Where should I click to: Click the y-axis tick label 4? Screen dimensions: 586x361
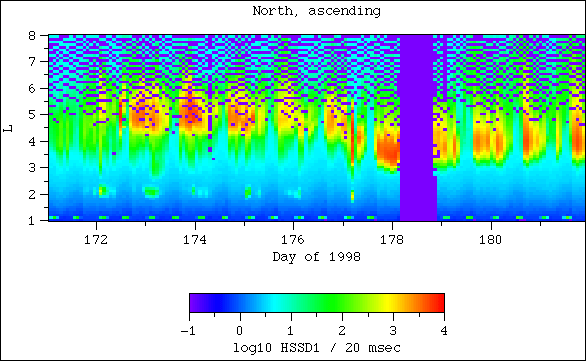pyautogui.click(x=32, y=142)
